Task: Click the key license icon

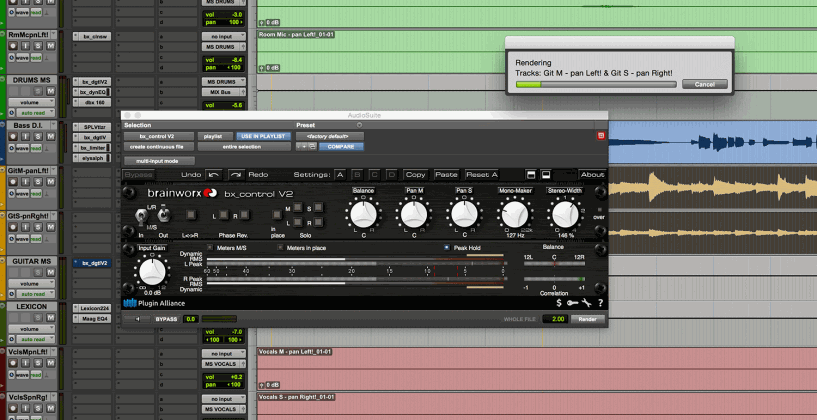Action: (x=573, y=303)
